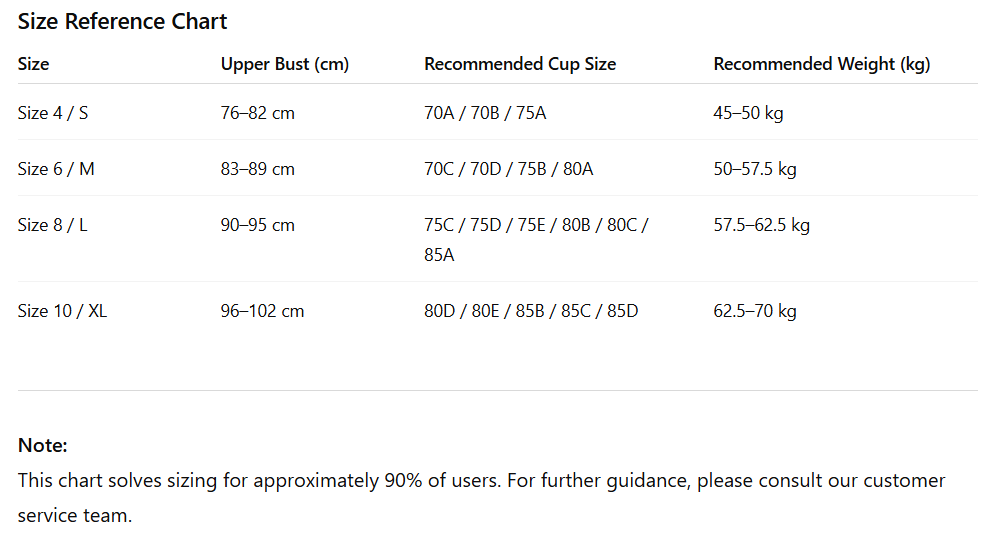Click the 45–50 kg weight value
The image size is (987, 547).
coord(748,113)
